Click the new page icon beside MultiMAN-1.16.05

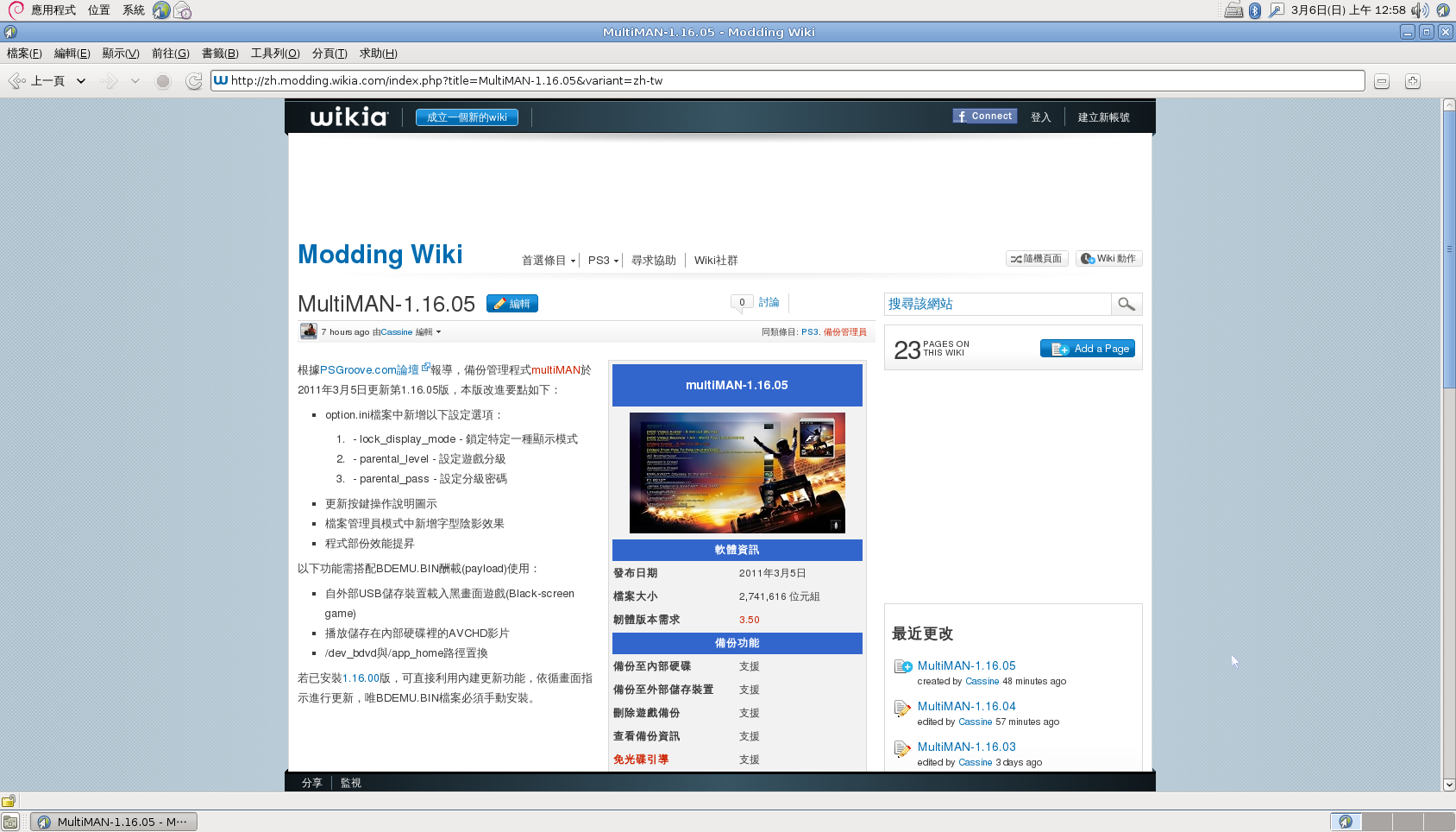click(903, 666)
